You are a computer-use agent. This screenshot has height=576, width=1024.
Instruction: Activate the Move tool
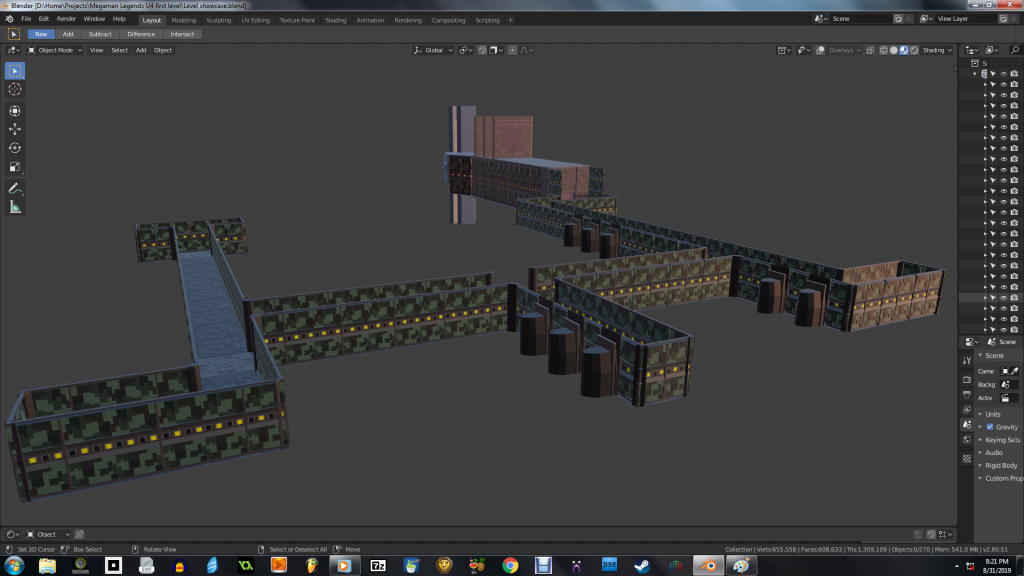coord(15,129)
